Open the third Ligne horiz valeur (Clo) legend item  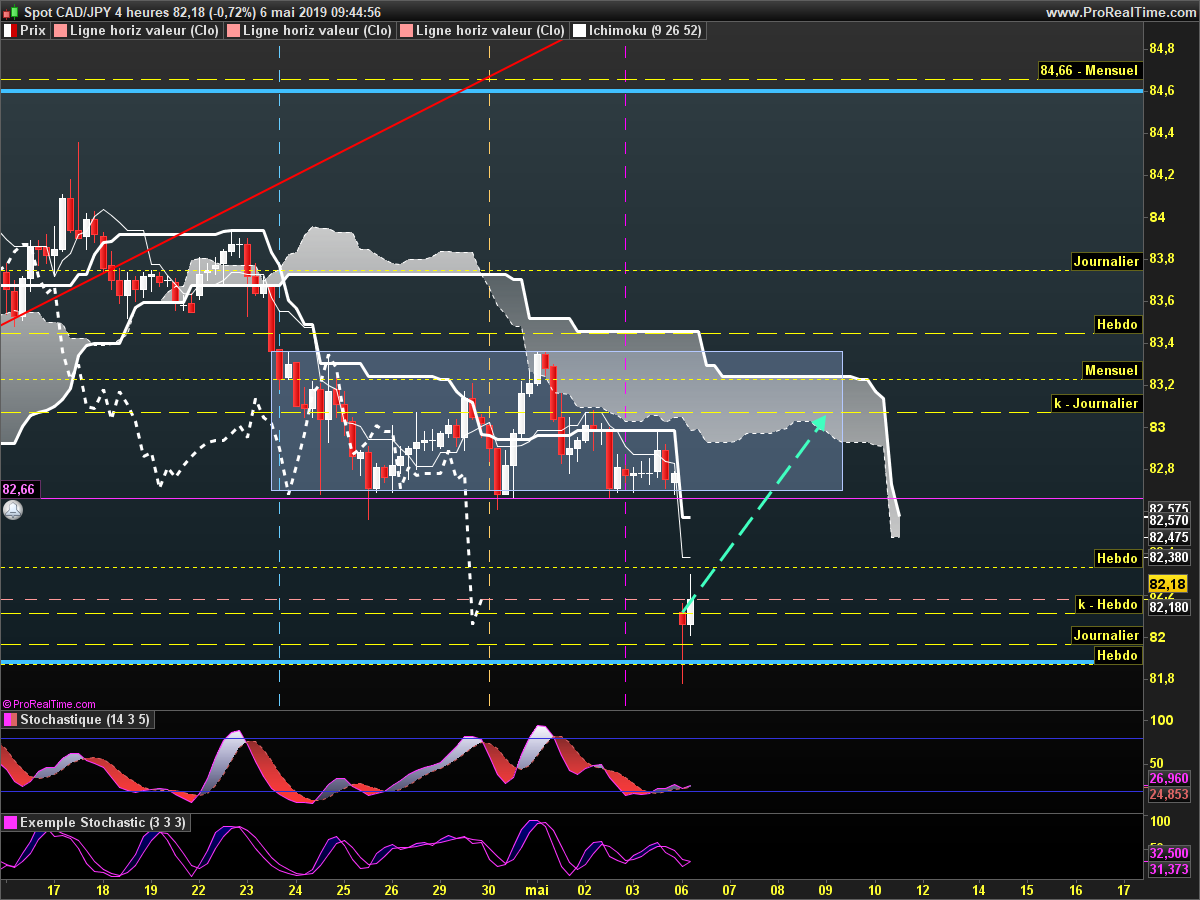click(x=482, y=31)
